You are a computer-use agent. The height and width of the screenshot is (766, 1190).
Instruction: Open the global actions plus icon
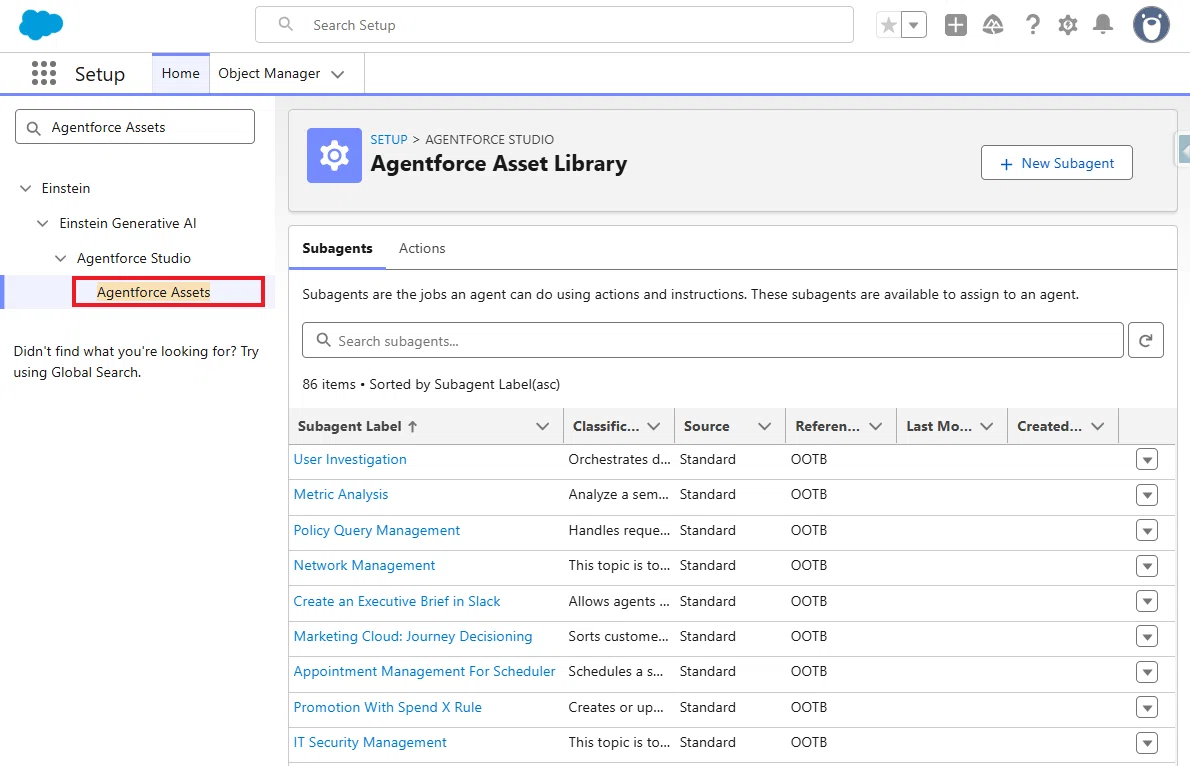955,25
